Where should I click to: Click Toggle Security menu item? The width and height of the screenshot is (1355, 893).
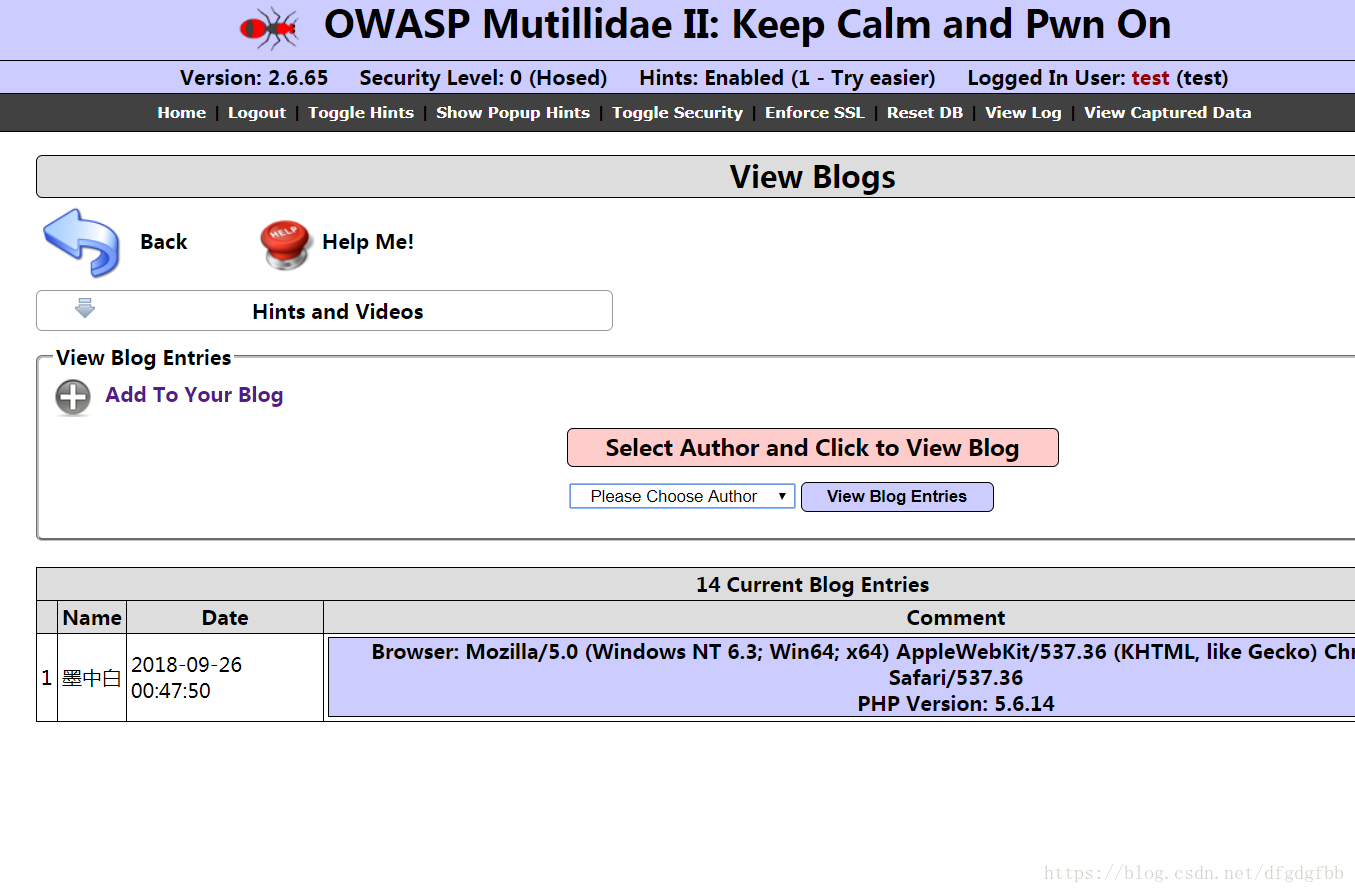pyautogui.click(x=677, y=113)
